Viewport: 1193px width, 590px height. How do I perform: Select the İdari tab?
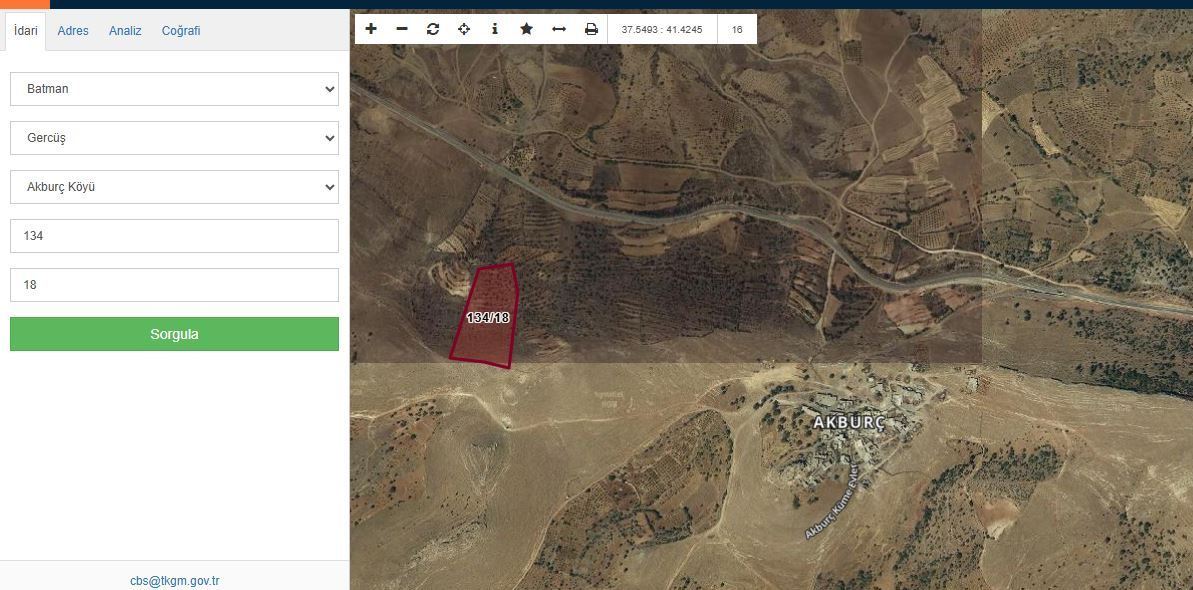pos(26,31)
